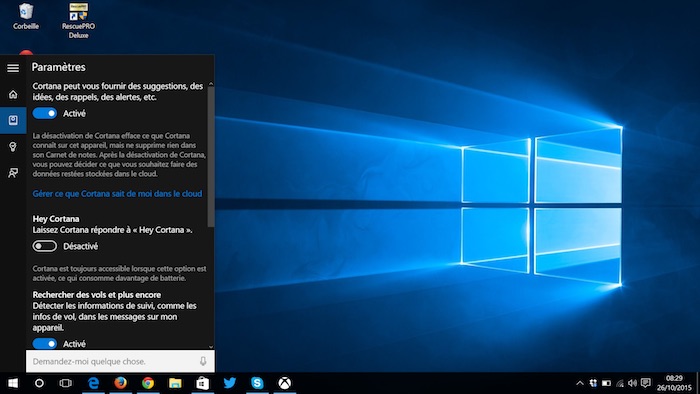Open 'Gérer ce que Cortana sait de moi dans le cloud'

[117, 194]
